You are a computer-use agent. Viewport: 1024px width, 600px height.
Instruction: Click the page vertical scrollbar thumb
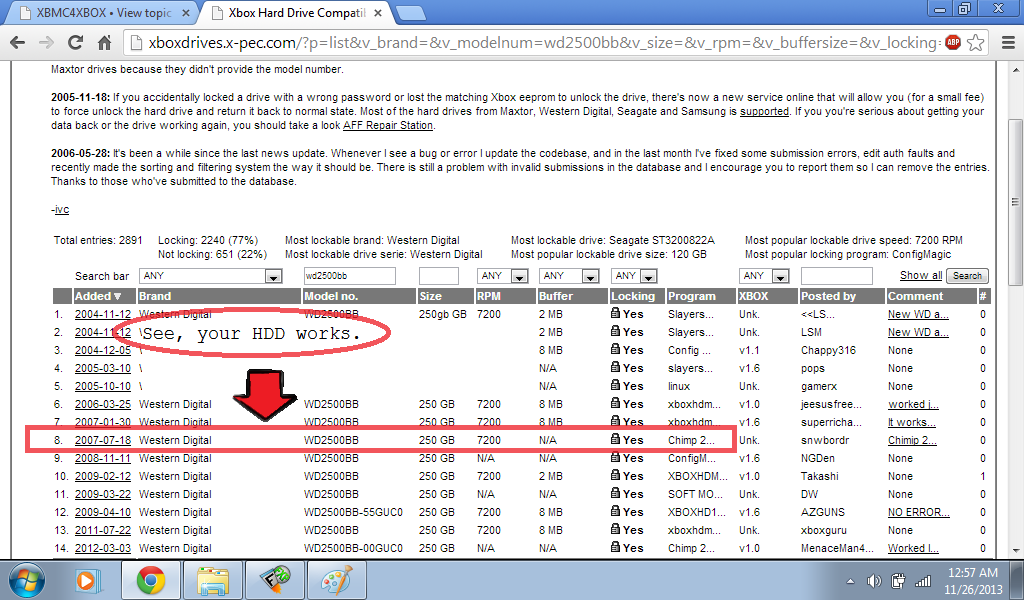pos(1015,202)
